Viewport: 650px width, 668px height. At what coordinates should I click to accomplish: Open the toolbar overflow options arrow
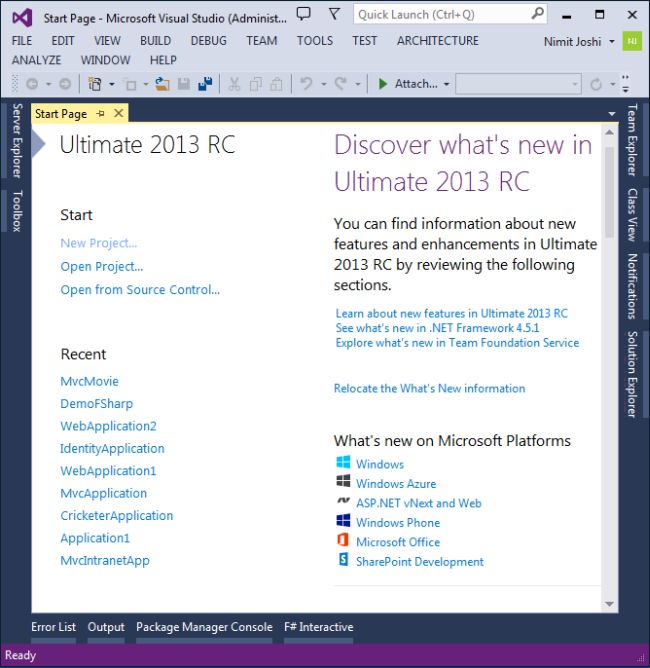(x=625, y=84)
